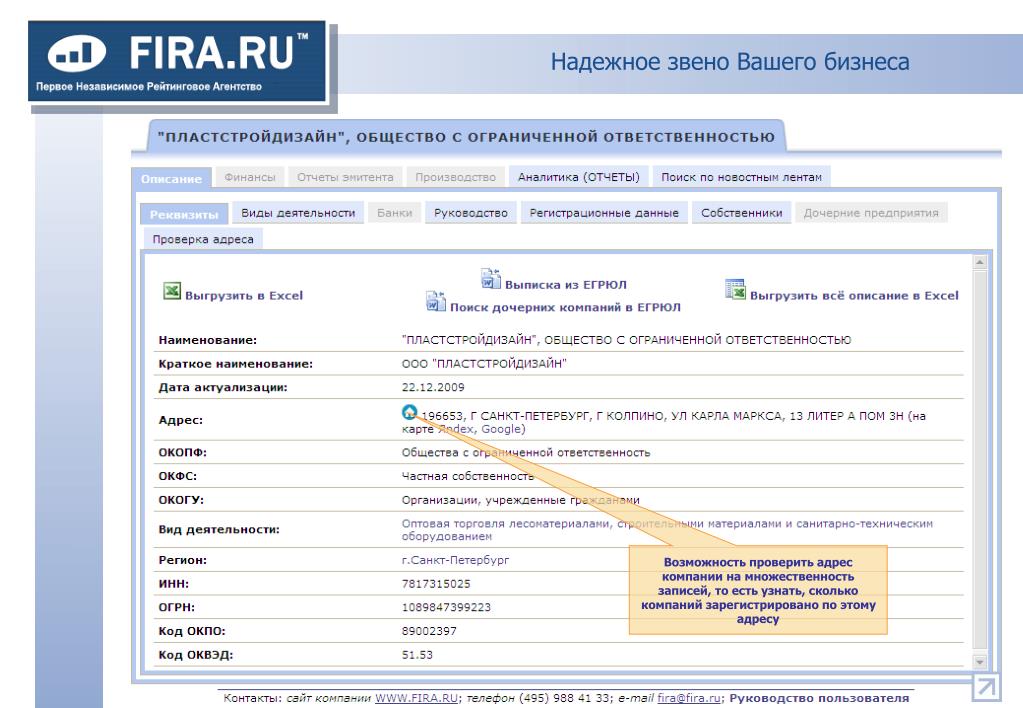Click the vertical scrollbar track
This screenshot has height=708, width=1023.
click(x=979, y=462)
